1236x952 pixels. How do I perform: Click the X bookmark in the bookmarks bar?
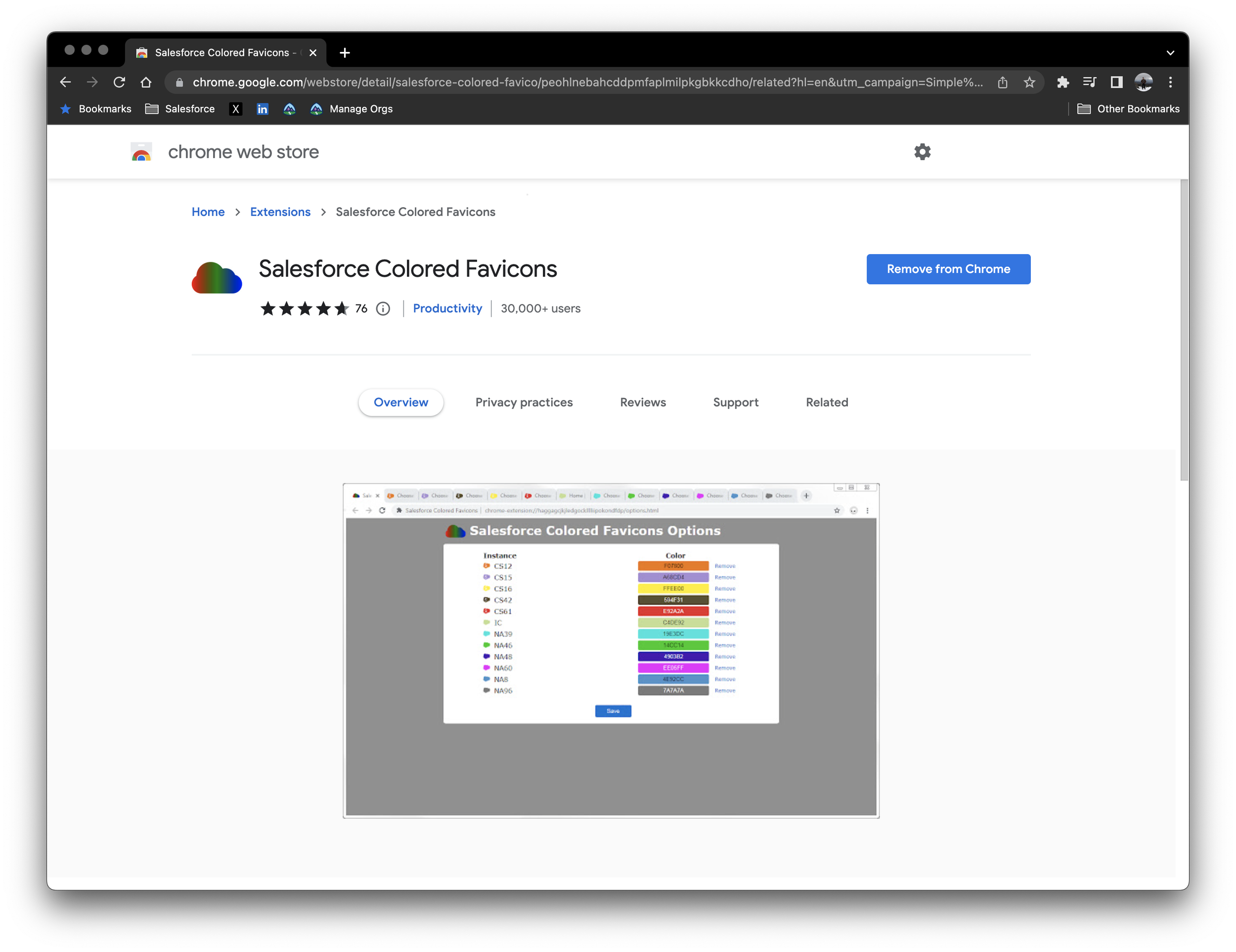(236, 109)
